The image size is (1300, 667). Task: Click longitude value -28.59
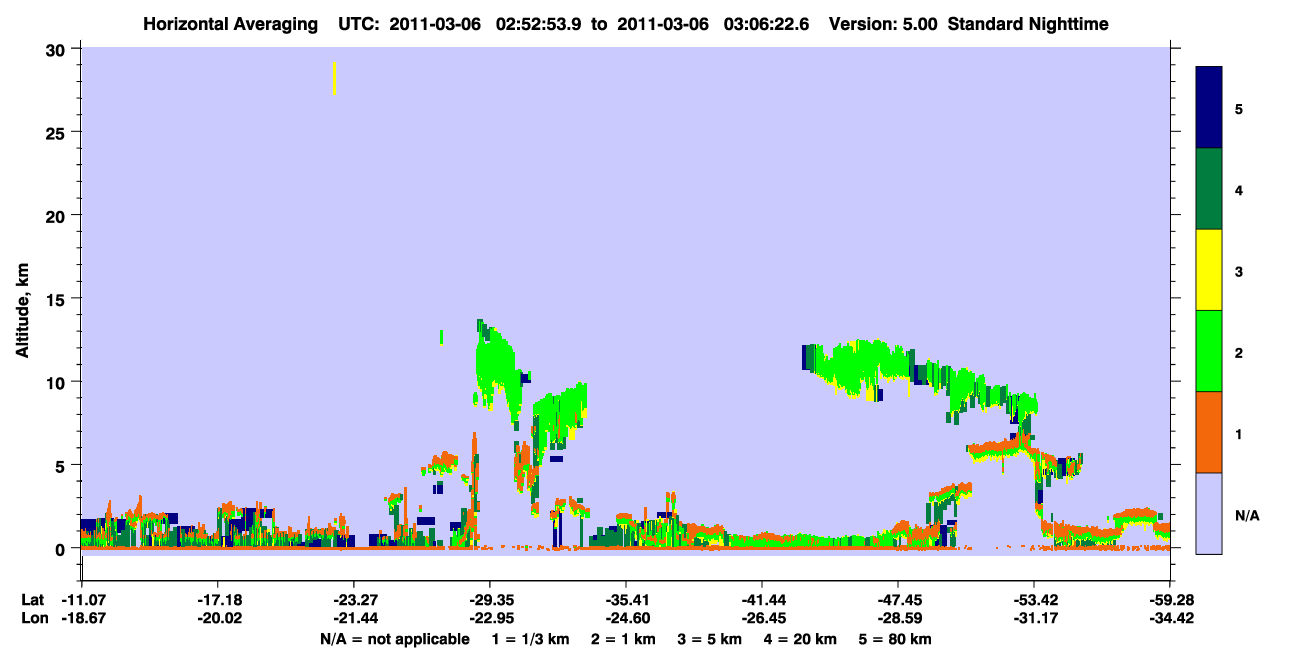pyautogui.click(x=897, y=619)
